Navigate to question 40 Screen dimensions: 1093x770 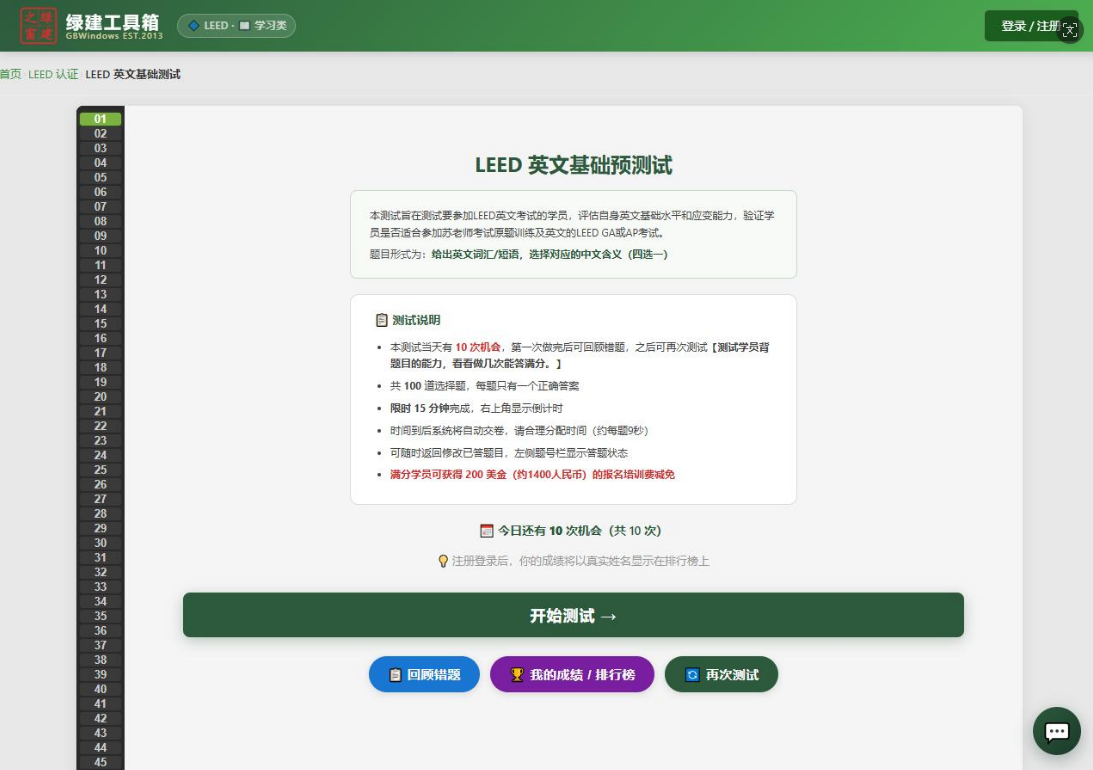(100, 690)
